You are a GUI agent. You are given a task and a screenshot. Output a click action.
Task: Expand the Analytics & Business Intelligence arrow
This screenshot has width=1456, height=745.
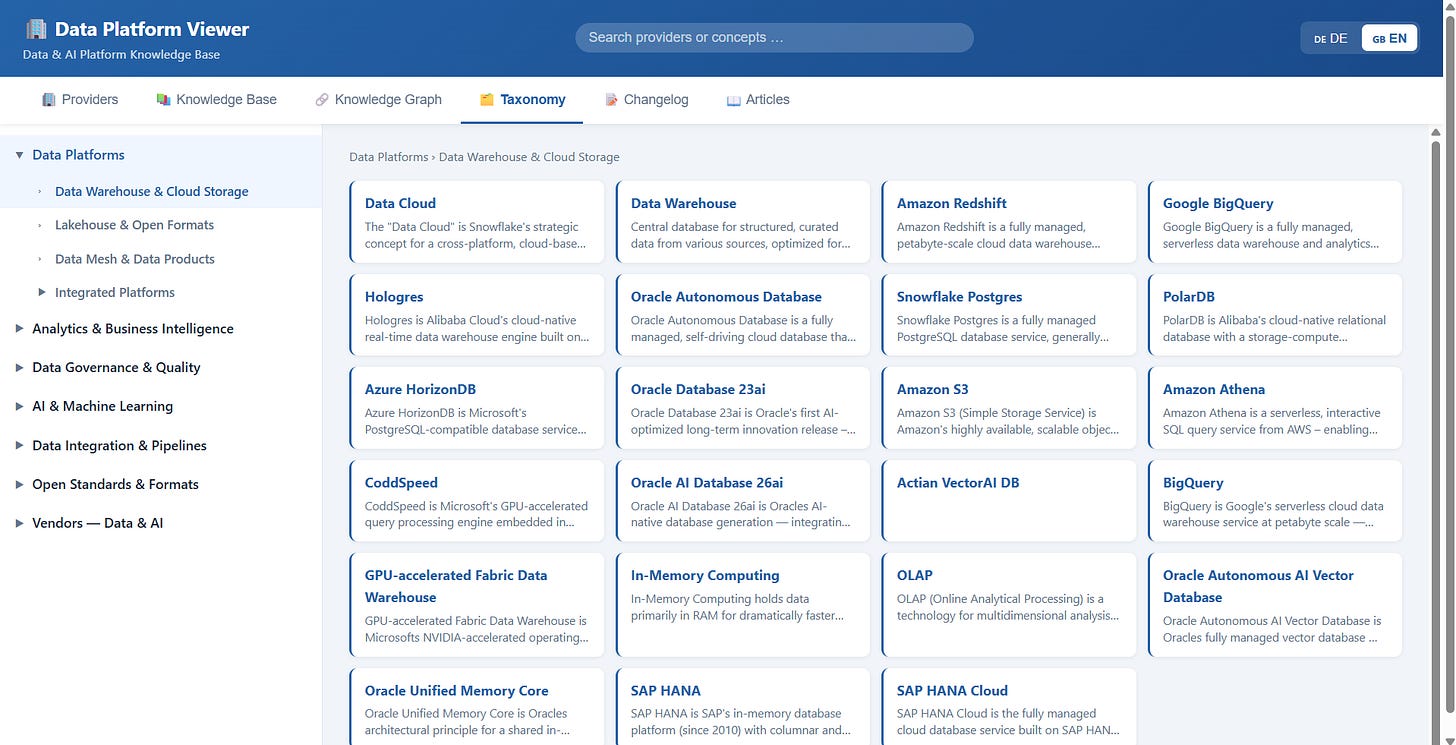19,329
